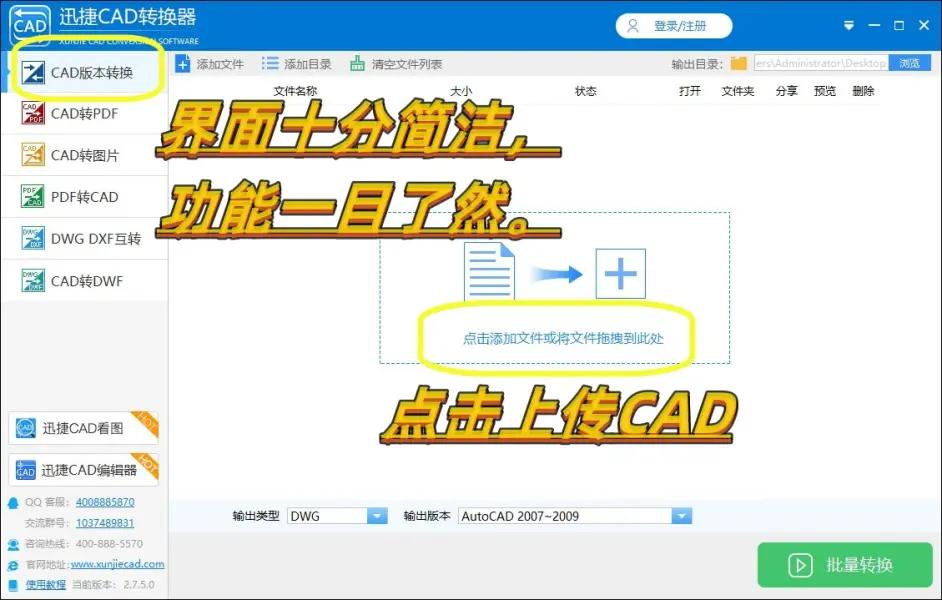The height and width of the screenshot is (600, 942).
Task: Click the 大小 column header
Action: click(x=461, y=91)
